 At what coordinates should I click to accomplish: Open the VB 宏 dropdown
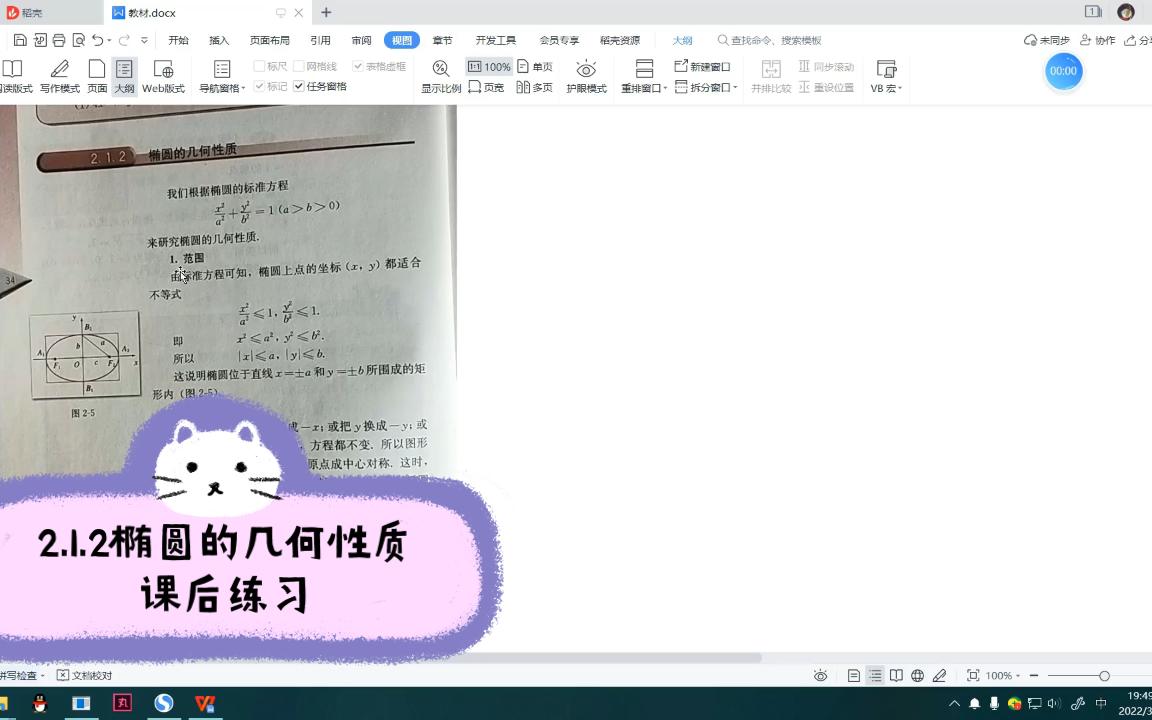(886, 87)
